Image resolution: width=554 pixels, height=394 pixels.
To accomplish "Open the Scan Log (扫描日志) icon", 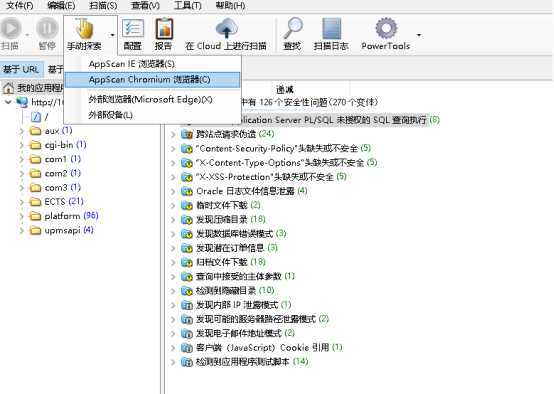I will 331,28.
